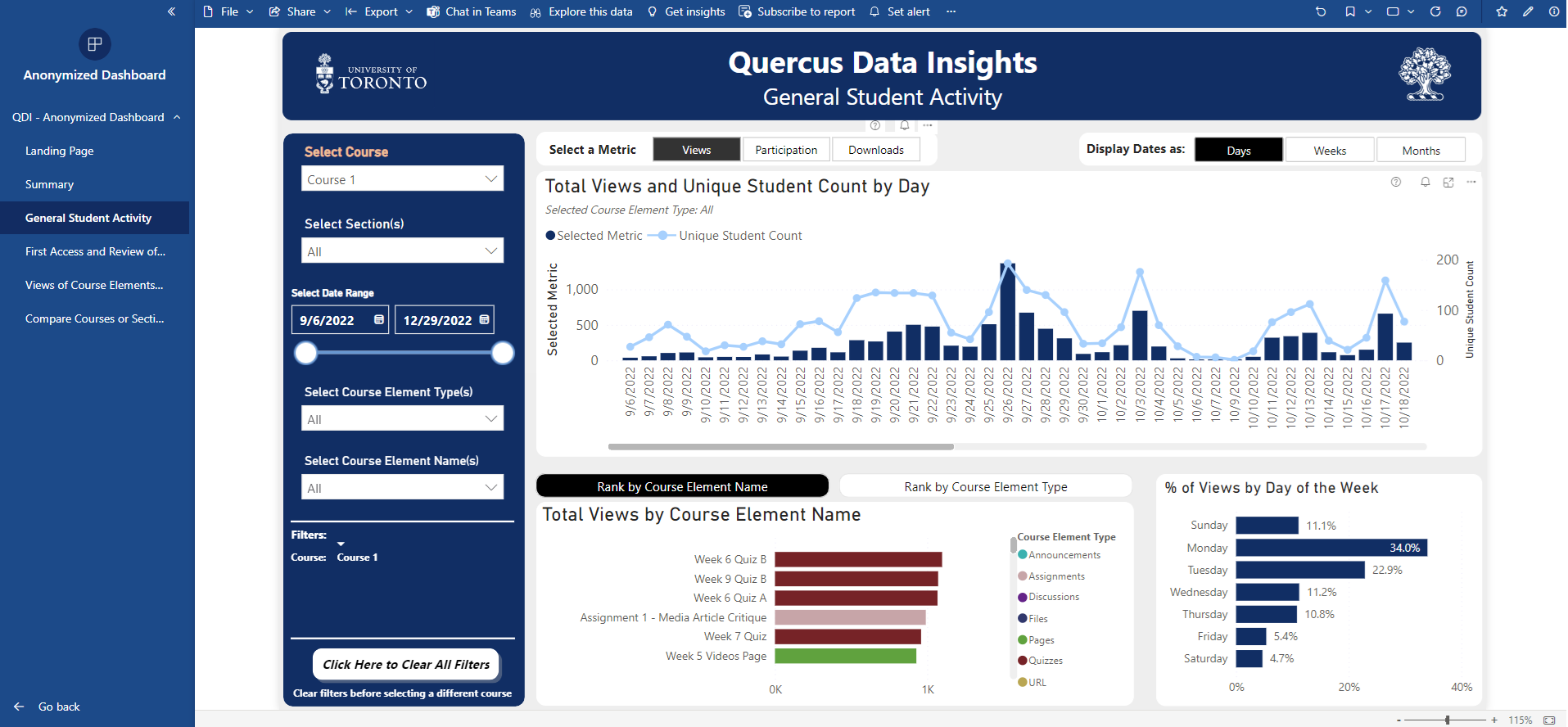The height and width of the screenshot is (727, 1568).
Task: Open calendar picker for end date
Action: coord(485,319)
